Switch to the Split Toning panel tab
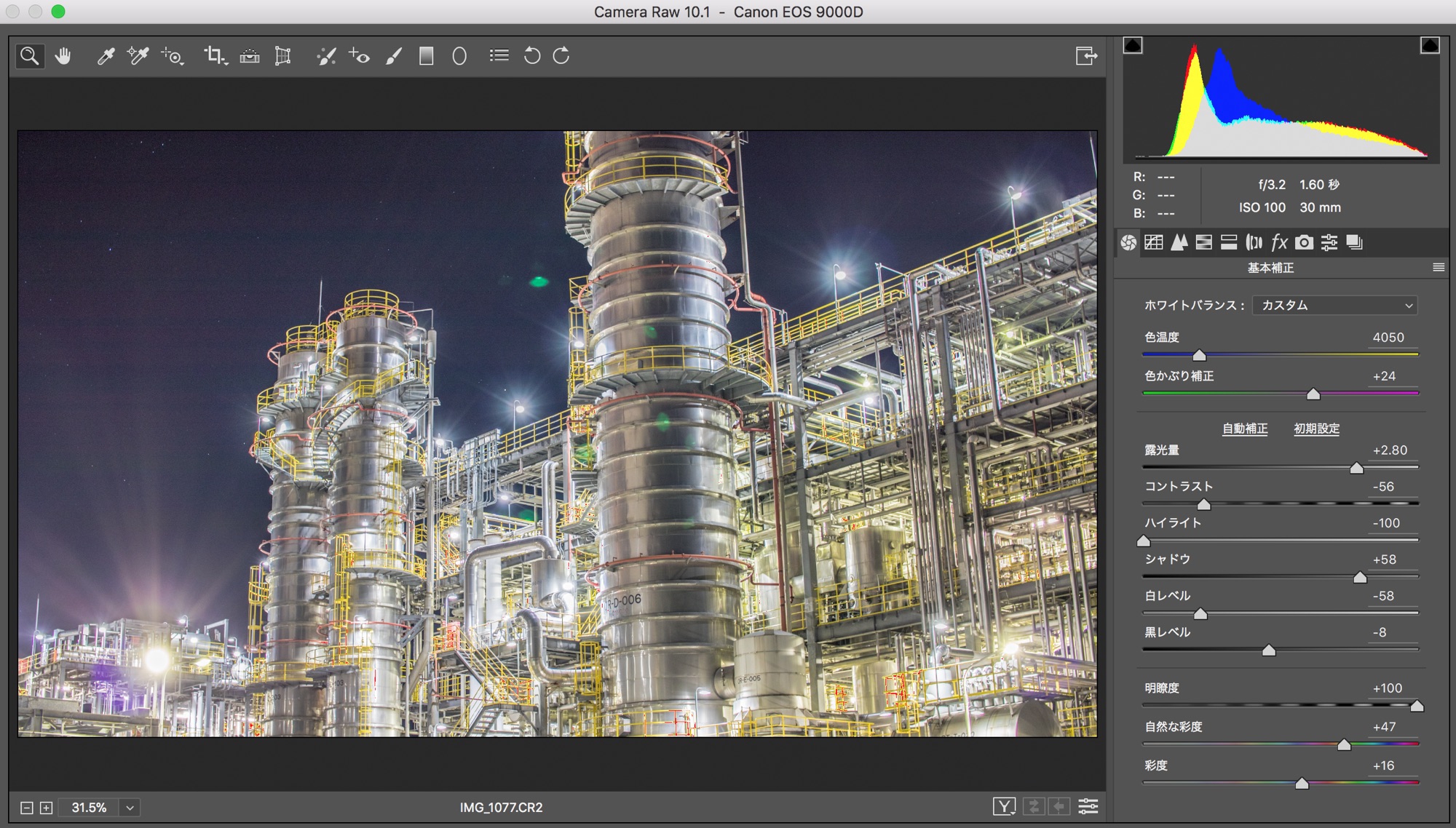This screenshot has height=828, width=1456. [1229, 242]
